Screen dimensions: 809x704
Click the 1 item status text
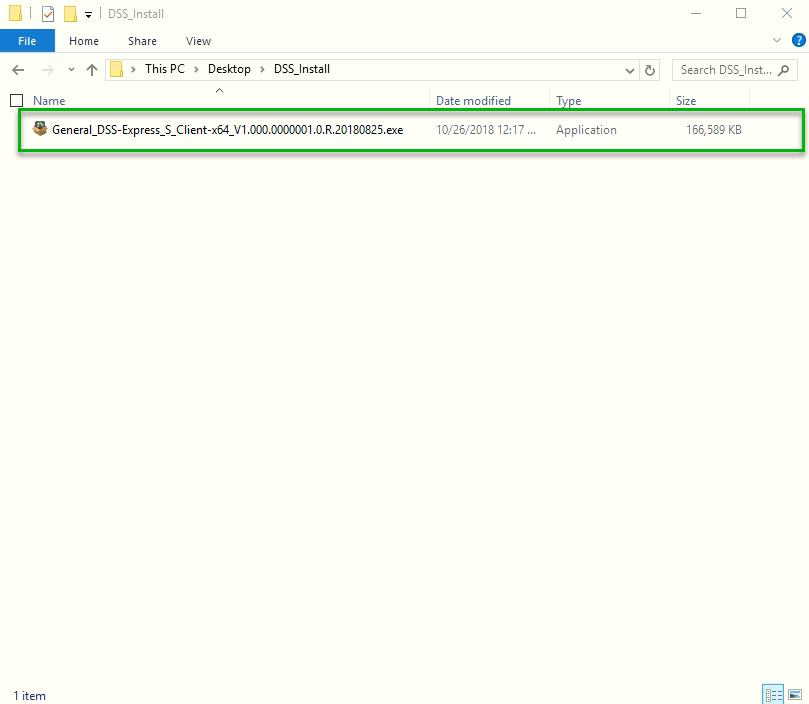(x=29, y=696)
